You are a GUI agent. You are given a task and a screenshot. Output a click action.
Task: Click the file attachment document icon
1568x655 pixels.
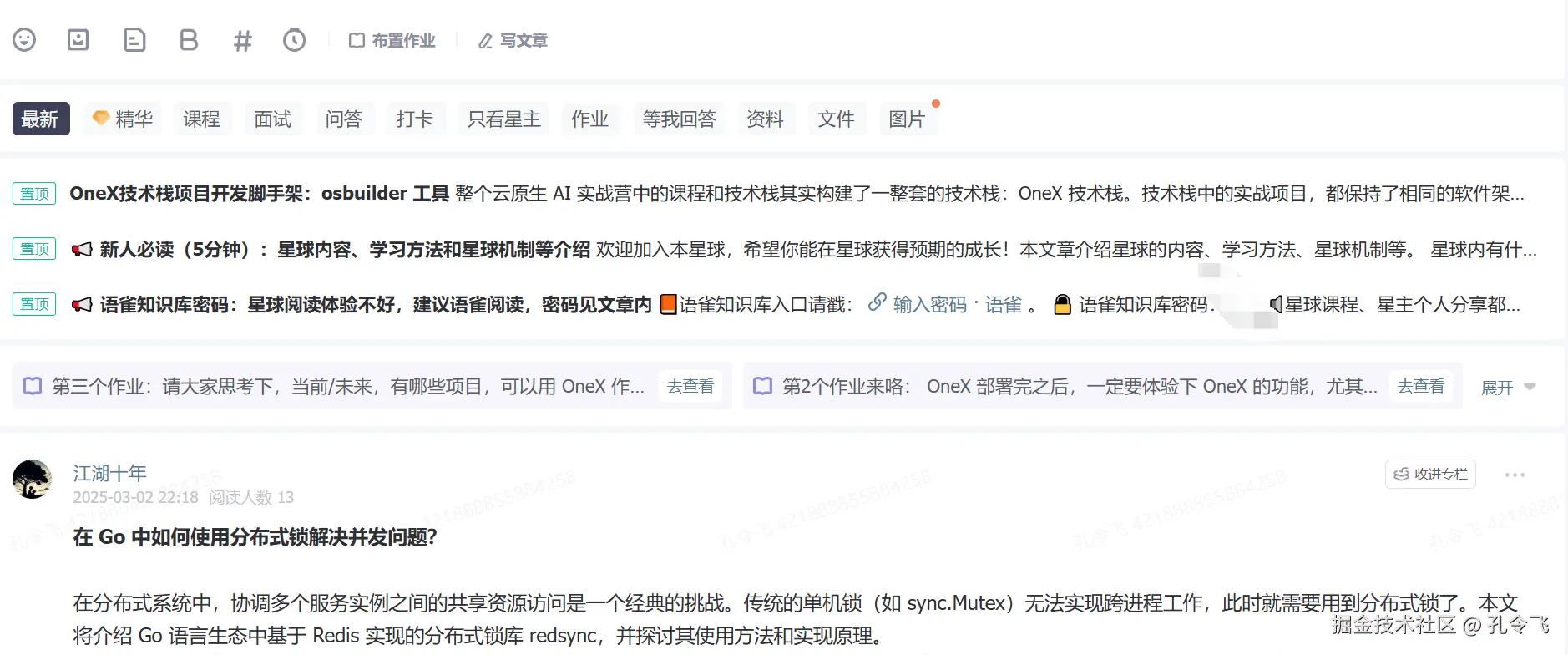click(134, 40)
